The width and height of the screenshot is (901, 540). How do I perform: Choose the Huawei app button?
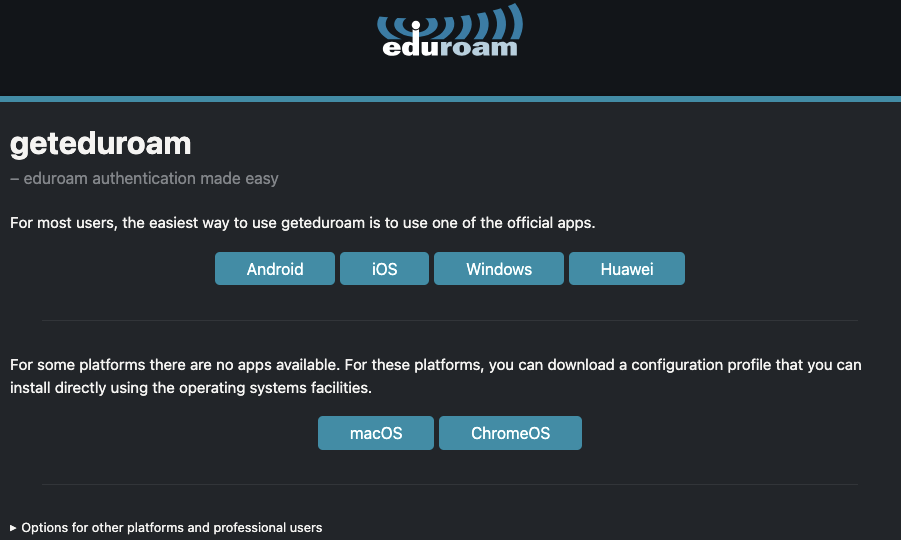coord(627,268)
